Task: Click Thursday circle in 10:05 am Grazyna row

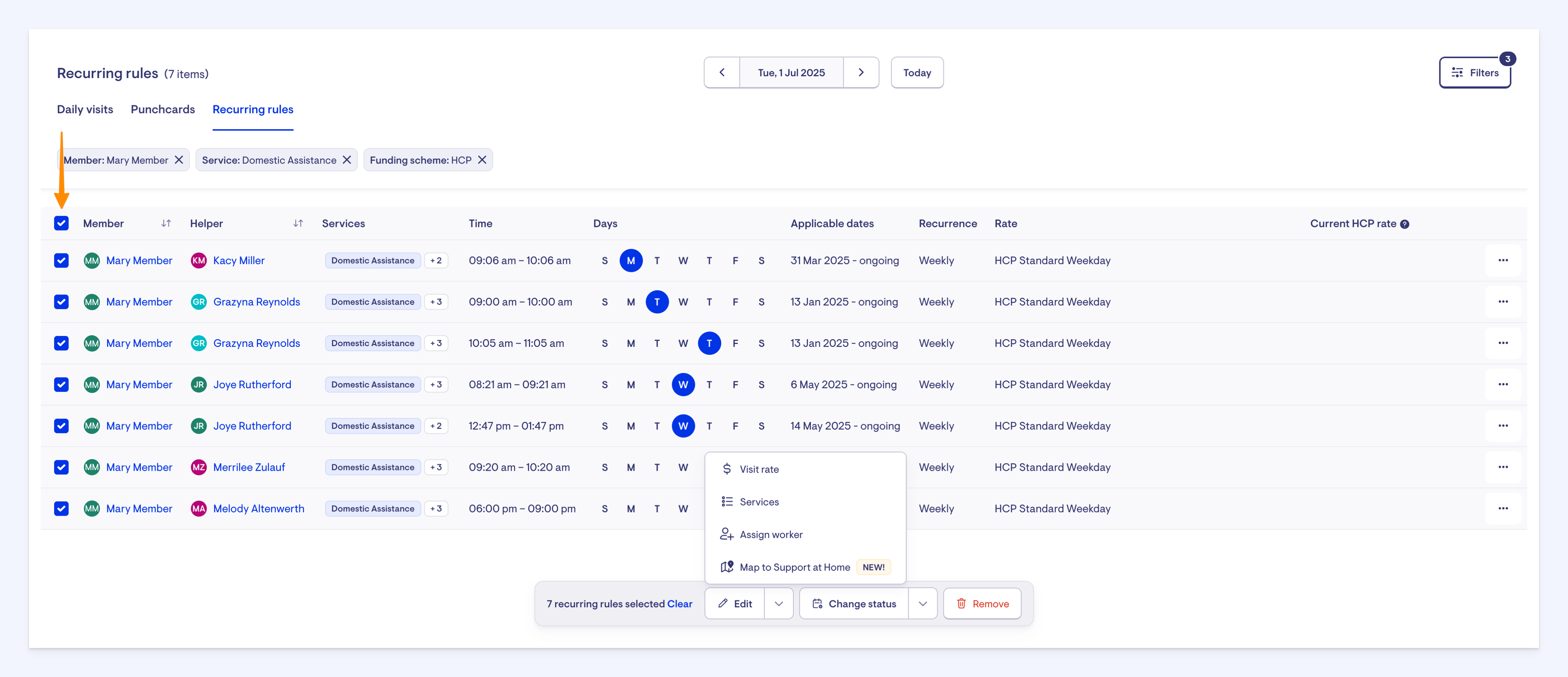Action: click(x=709, y=343)
